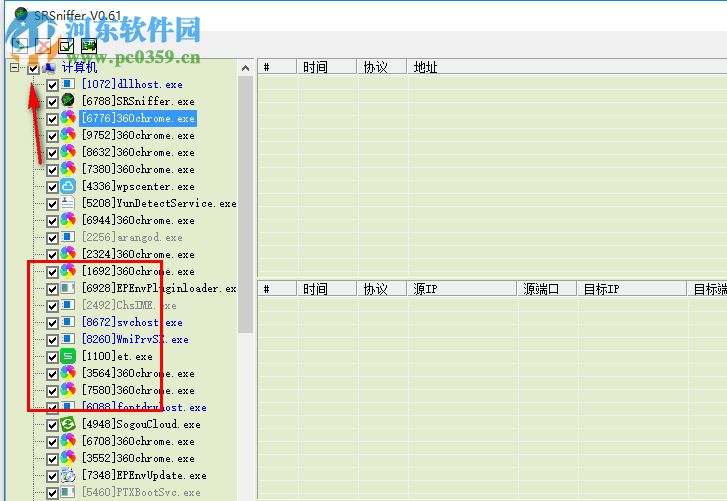
Task: Toggle the checkbox for [3552]360chrome.exe
Action: point(52,459)
